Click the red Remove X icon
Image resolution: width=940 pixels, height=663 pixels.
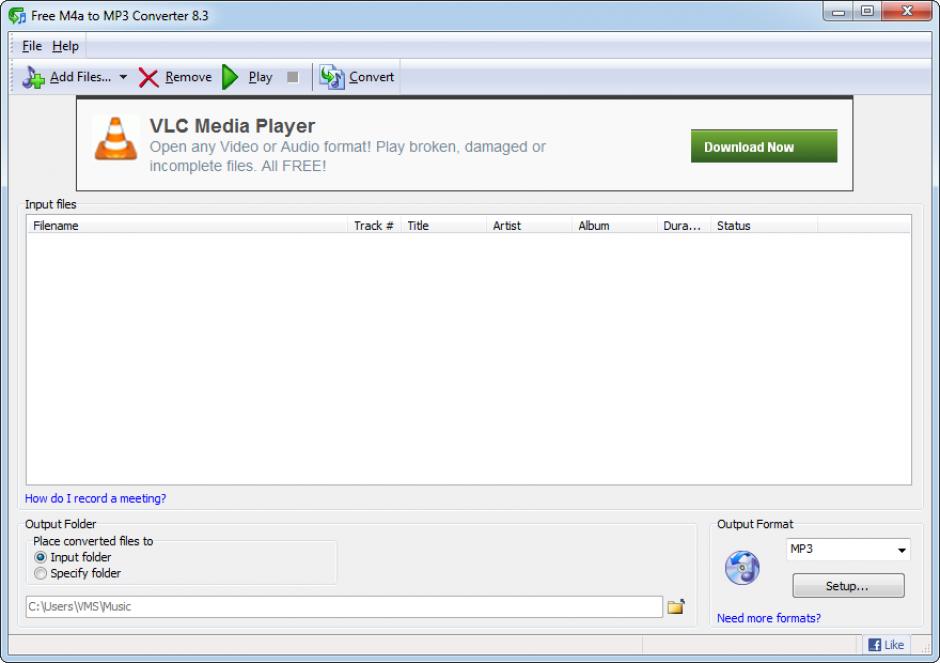(149, 77)
